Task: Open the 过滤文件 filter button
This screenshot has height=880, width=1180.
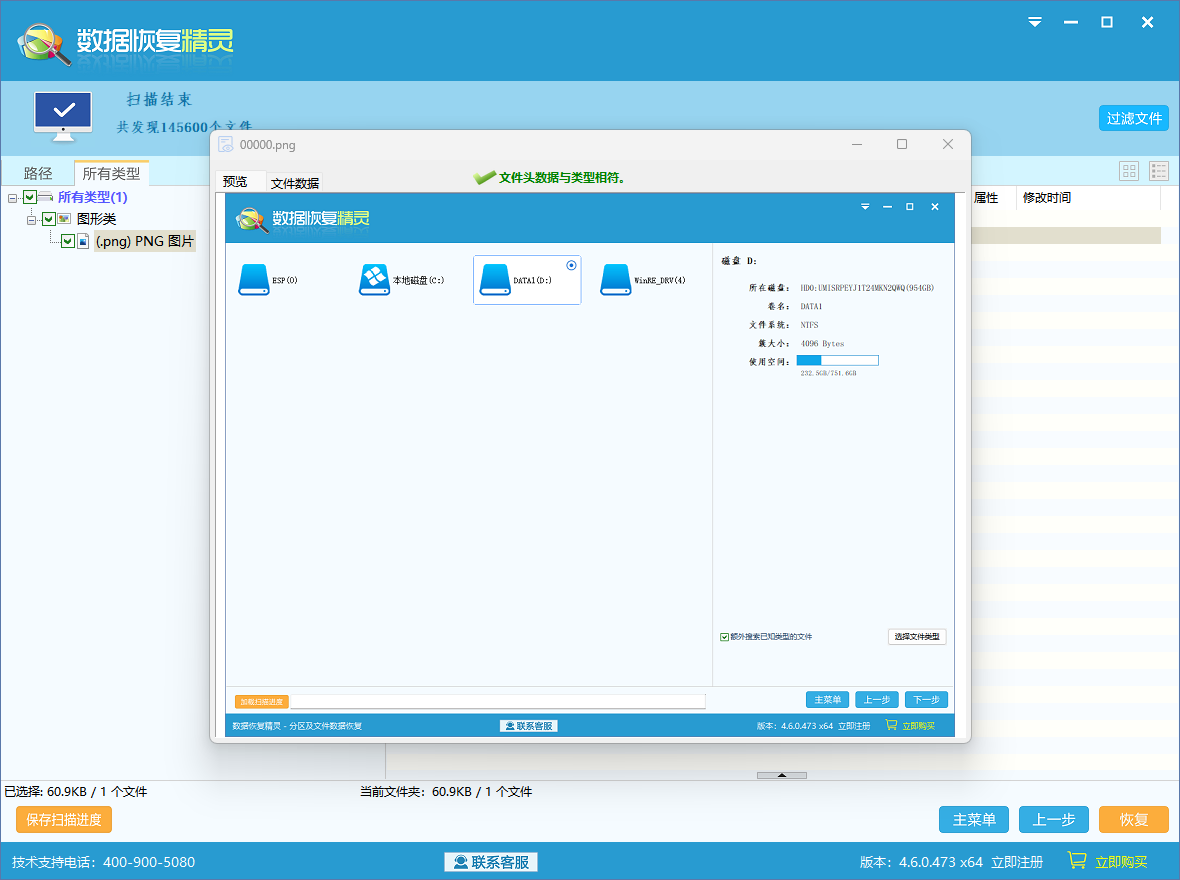Action: coord(1134,118)
